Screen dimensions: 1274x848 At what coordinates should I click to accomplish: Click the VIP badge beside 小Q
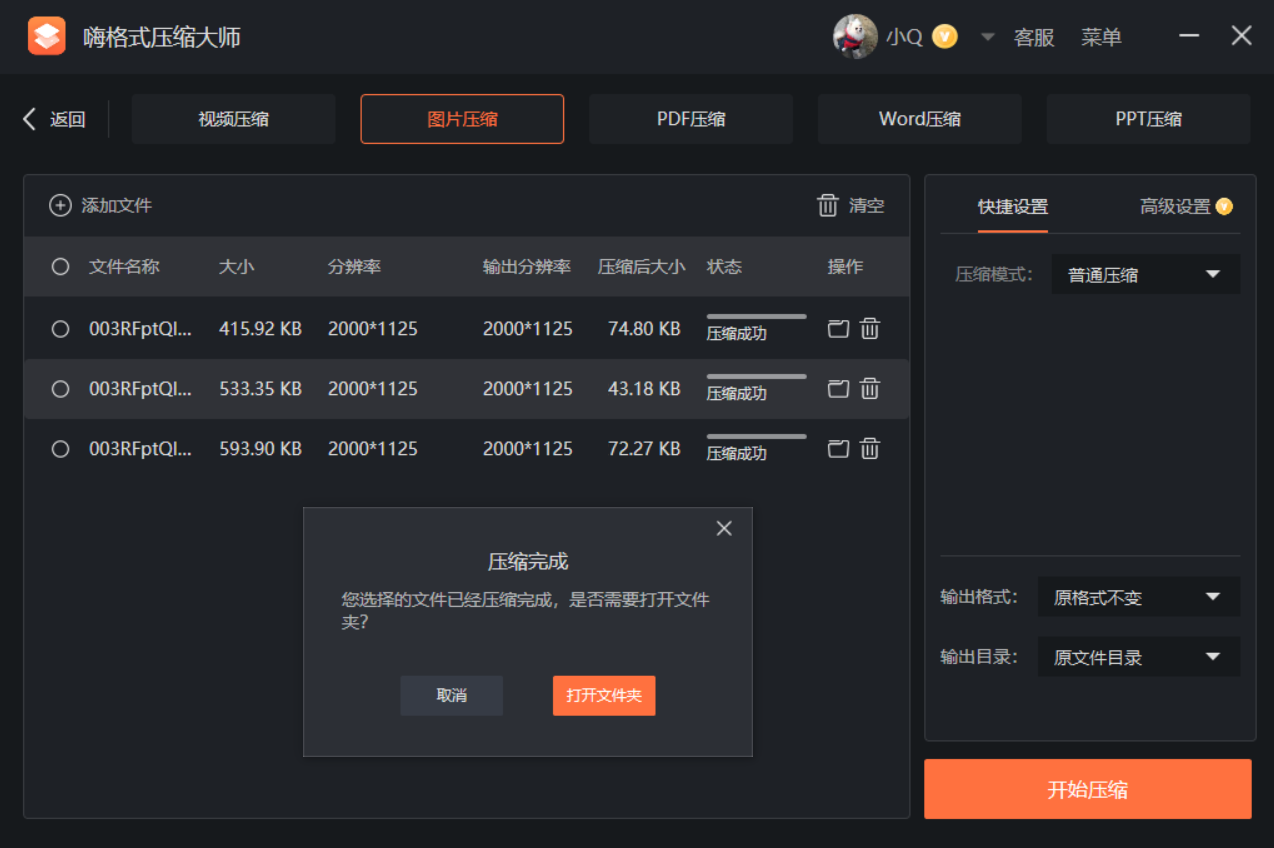[945, 37]
